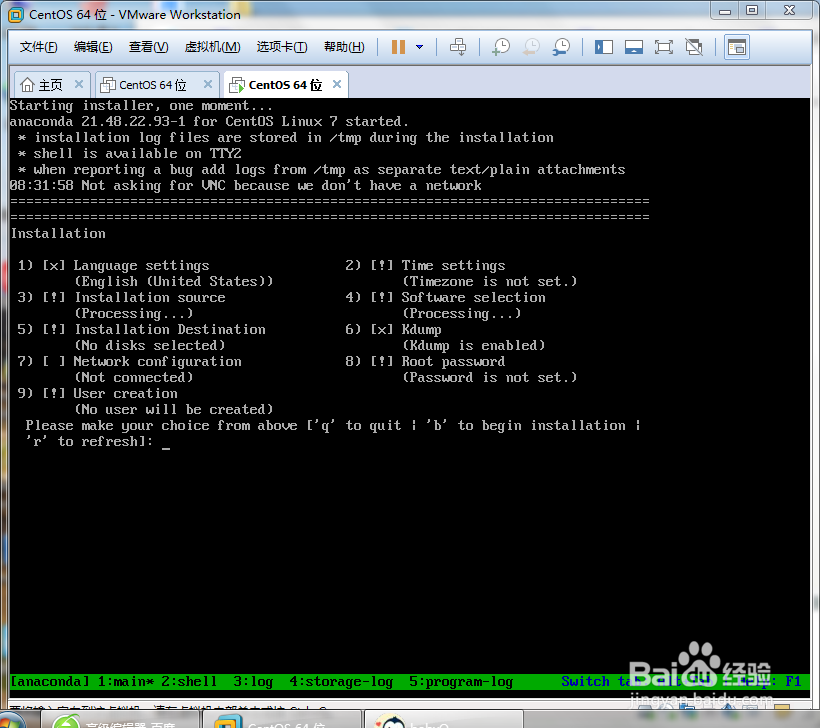Viewport: 820px width, 728px height.
Task: Click '5:program-log' in the status bar
Action: tap(461, 681)
